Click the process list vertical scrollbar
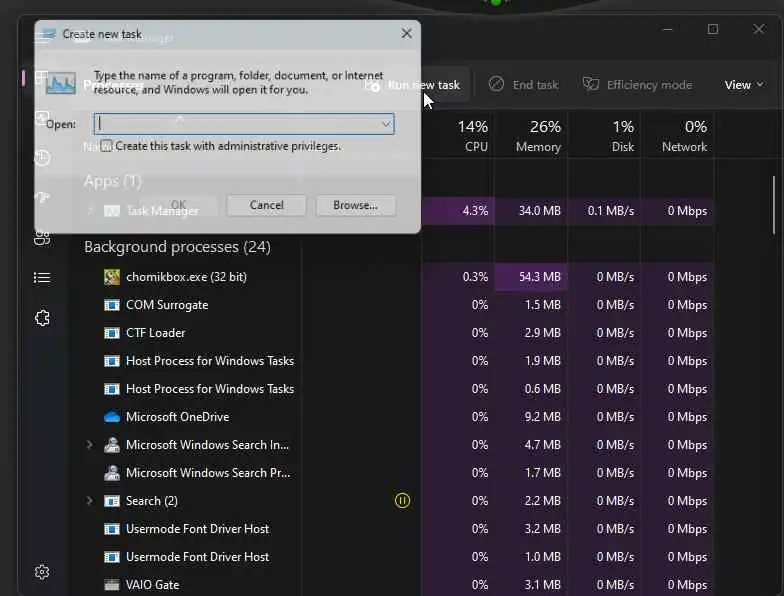The image size is (784, 596). click(774, 205)
